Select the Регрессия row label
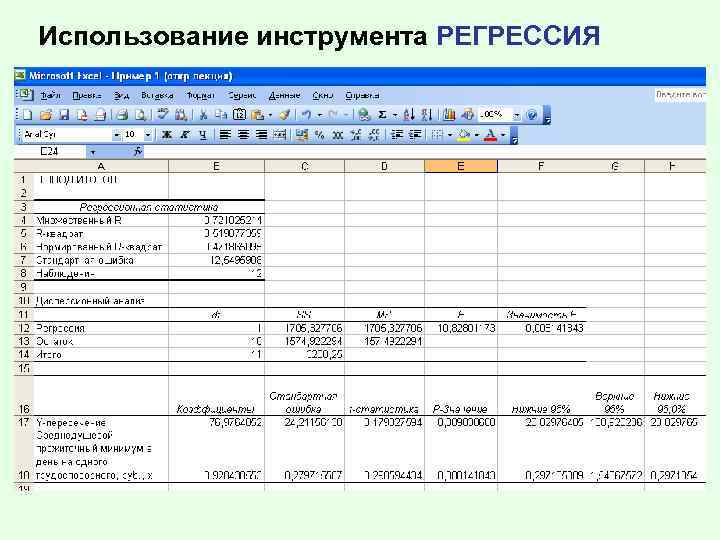The height and width of the screenshot is (540, 720). coord(101,328)
